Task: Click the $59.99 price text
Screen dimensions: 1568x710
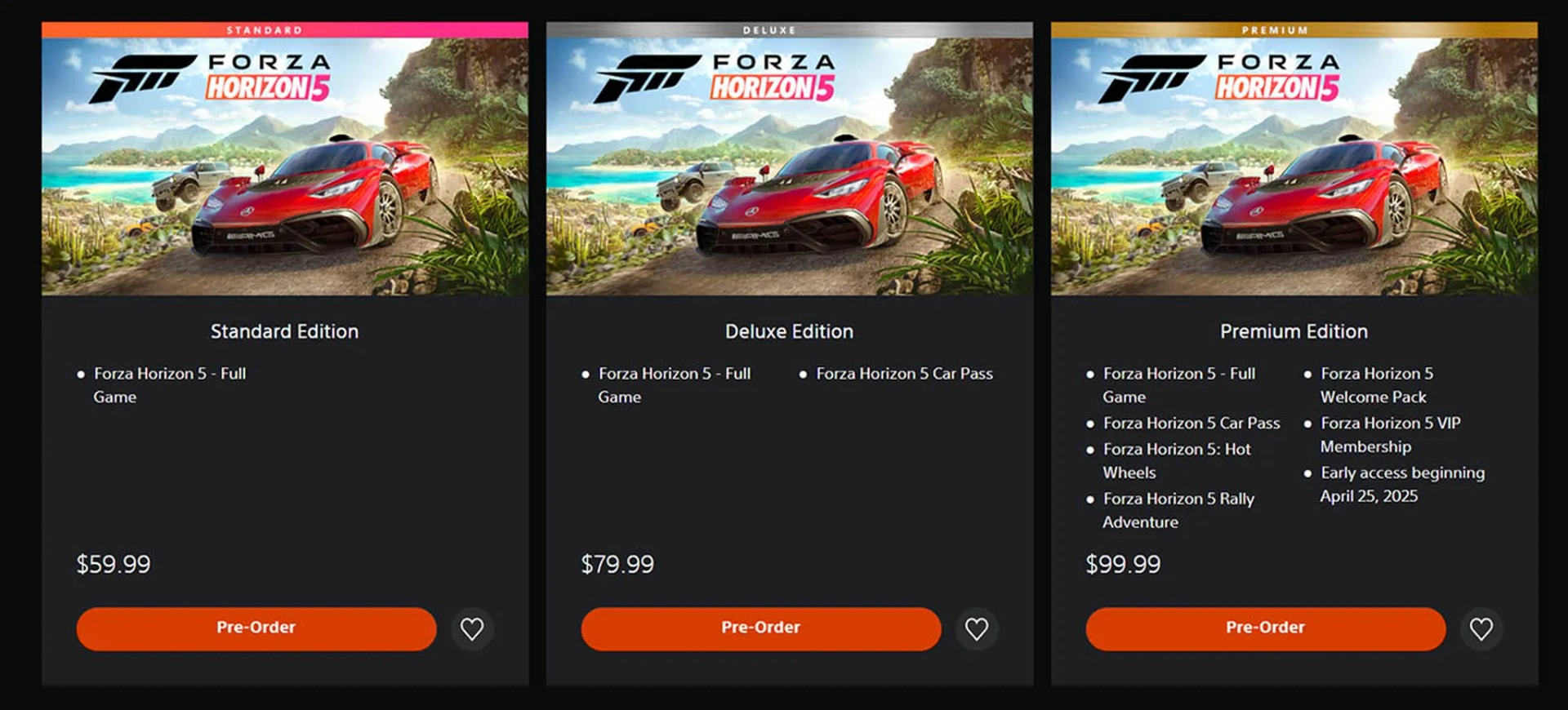Action: click(x=113, y=563)
